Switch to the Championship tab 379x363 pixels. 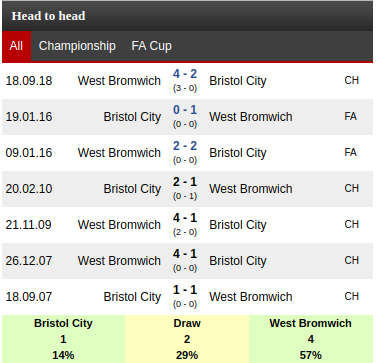[x=77, y=46]
